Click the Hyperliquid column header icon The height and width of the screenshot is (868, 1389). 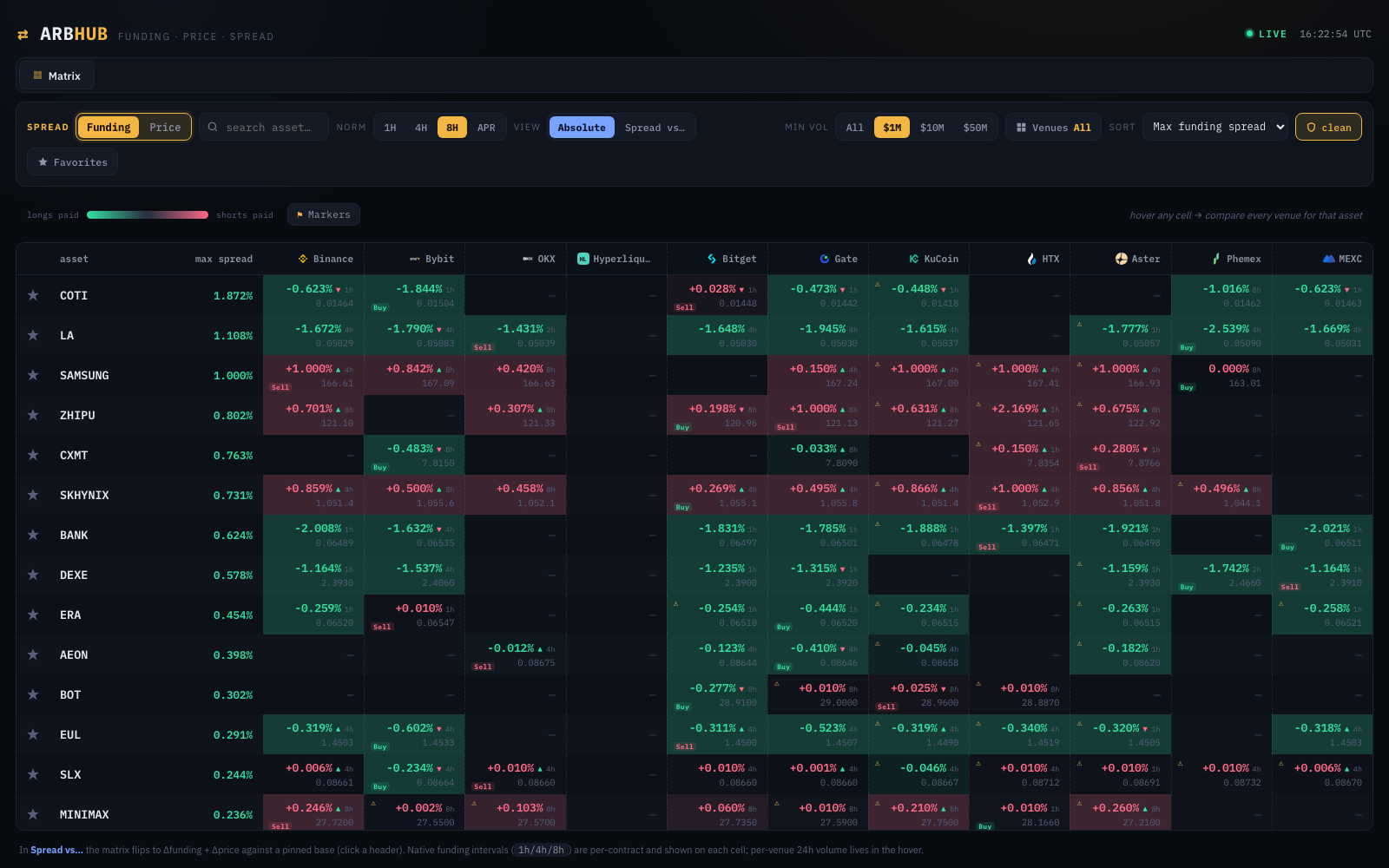[583, 259]
